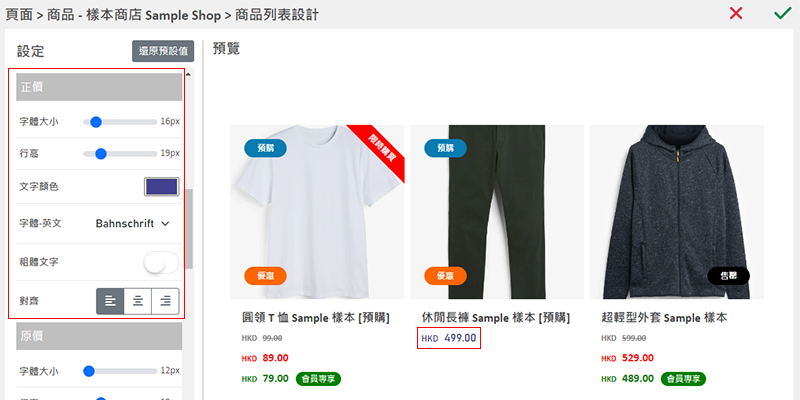Select left text alignment icon
The width and height of the screenshot is (800, 400).
click(110, 301)
